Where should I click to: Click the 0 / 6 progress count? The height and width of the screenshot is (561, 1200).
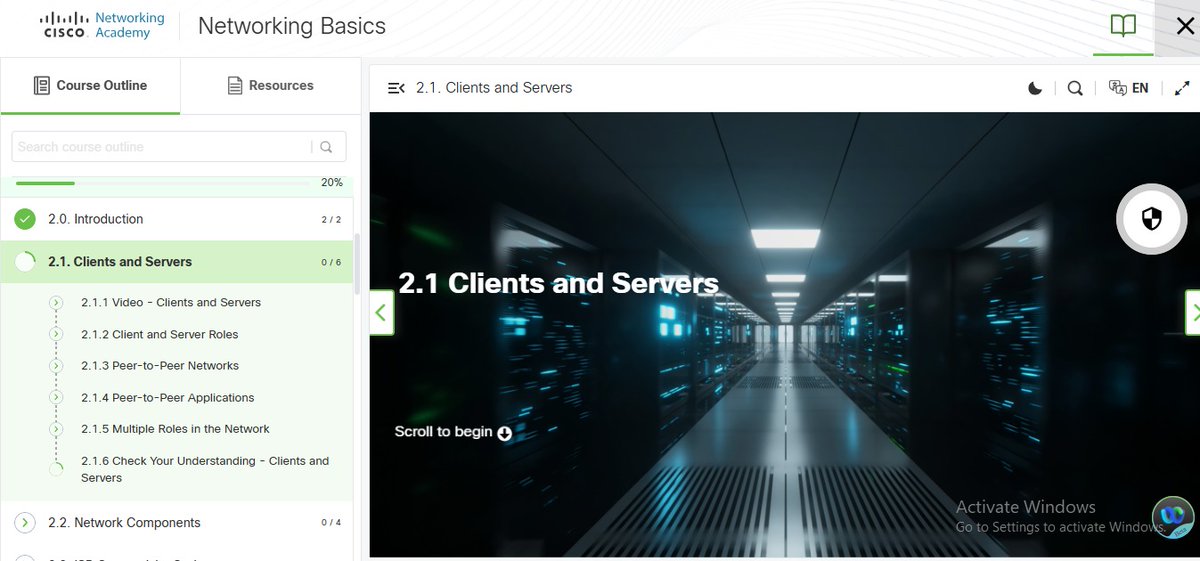tap(331, 263)
